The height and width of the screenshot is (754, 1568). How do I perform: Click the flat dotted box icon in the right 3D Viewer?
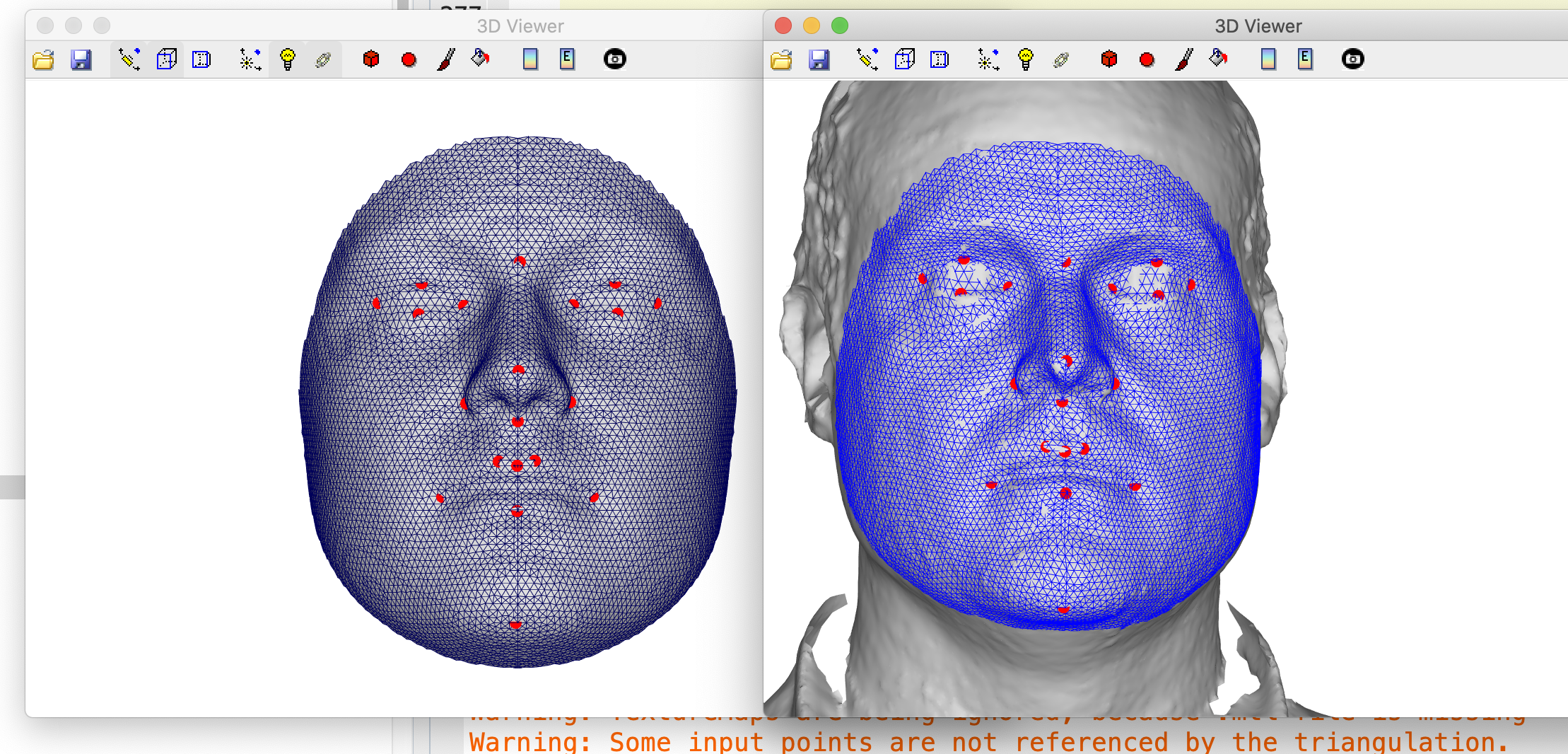[x=940, y=59]
